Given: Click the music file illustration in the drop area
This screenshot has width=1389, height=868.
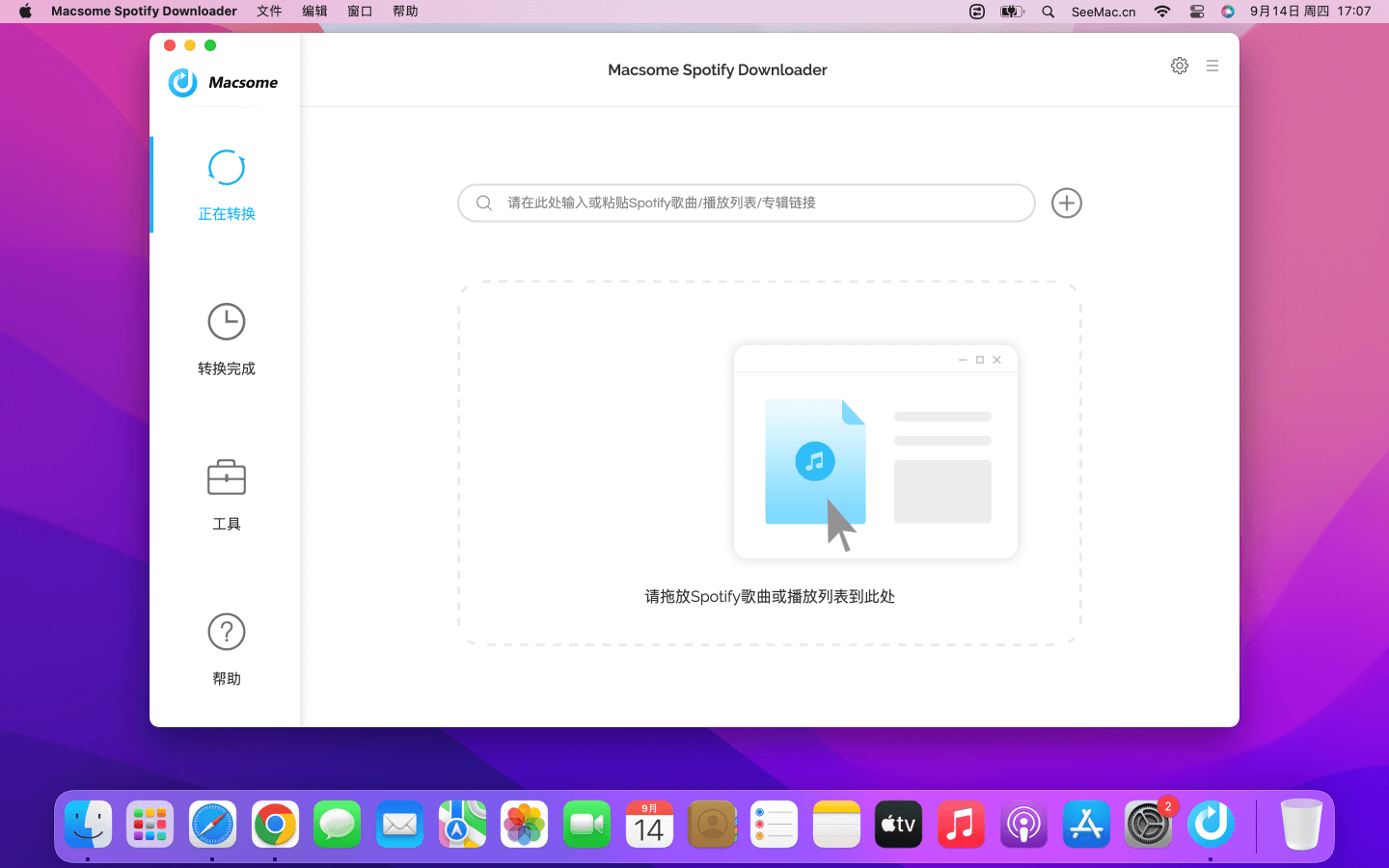Looking at the screenshot, I should (815, 463).
